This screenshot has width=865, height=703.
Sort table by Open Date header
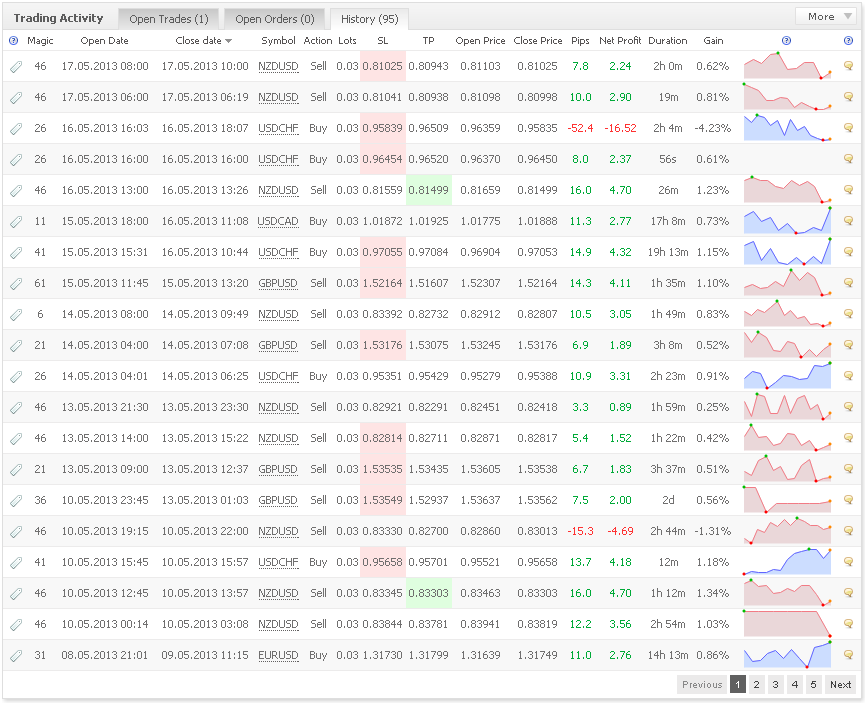104,40
